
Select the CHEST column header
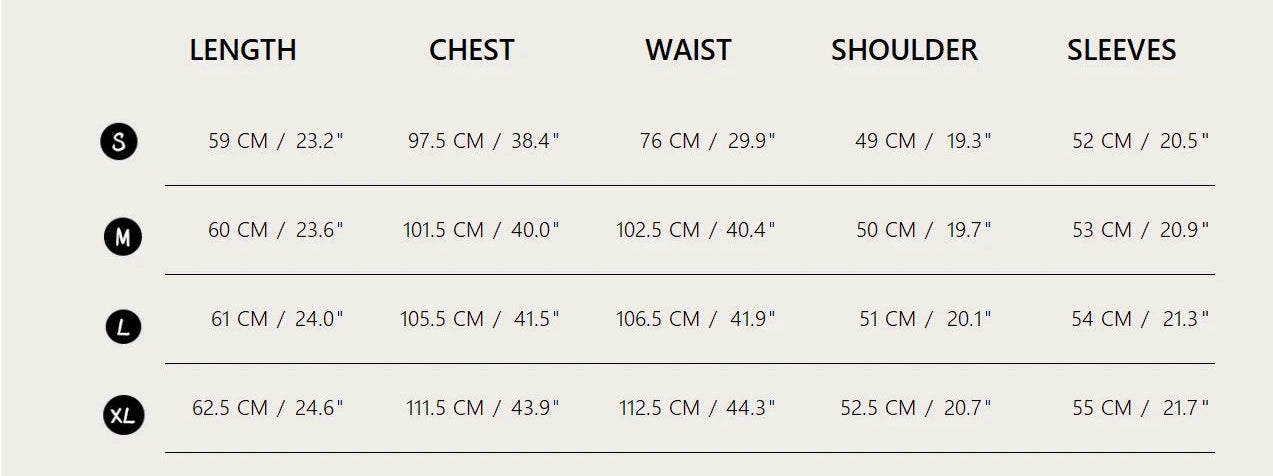[471, 50]
